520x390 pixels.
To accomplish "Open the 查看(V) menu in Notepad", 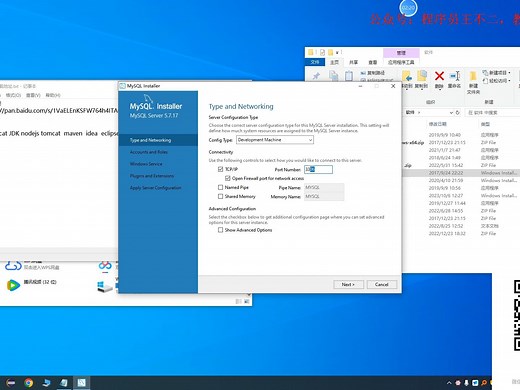I will click(33, 95).
